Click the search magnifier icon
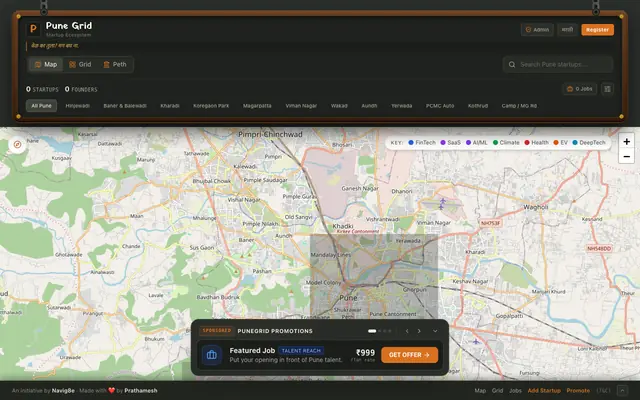 coord(512,64)
